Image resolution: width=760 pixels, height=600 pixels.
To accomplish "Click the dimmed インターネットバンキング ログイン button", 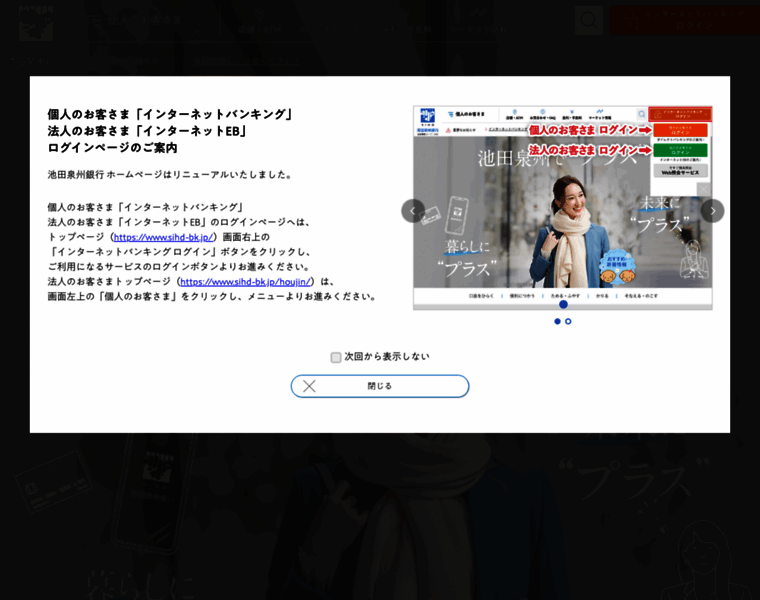I will click(684, 20).
